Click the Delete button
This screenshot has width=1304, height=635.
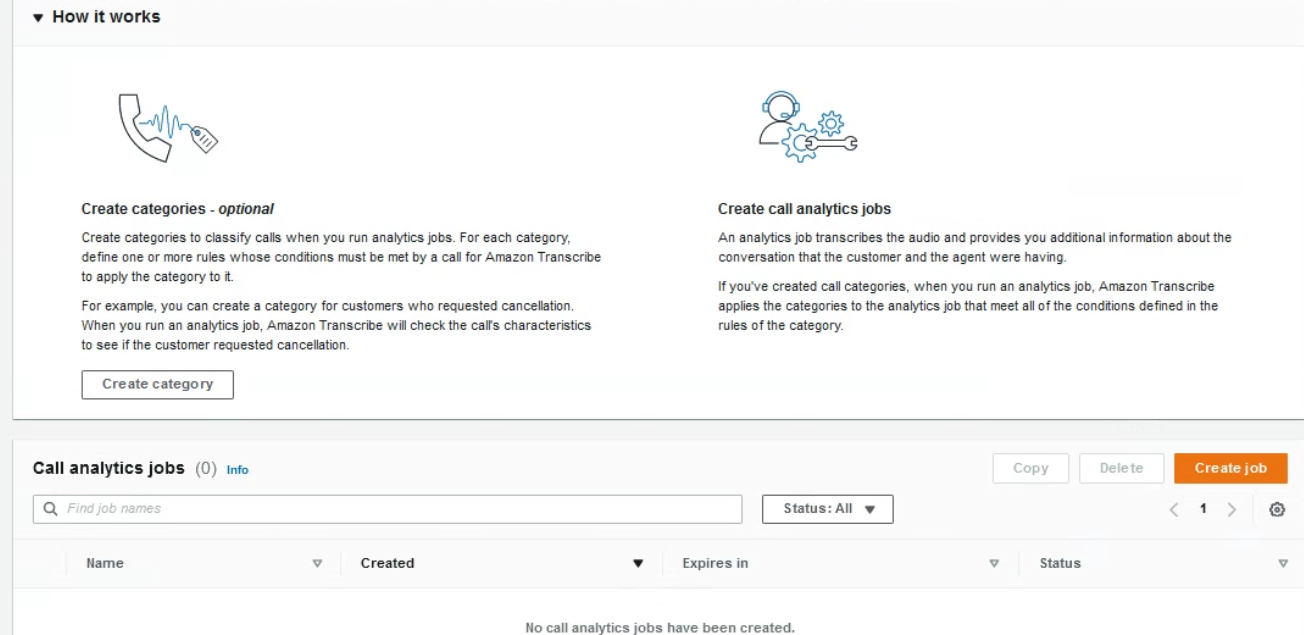[x=1121, y=468]
